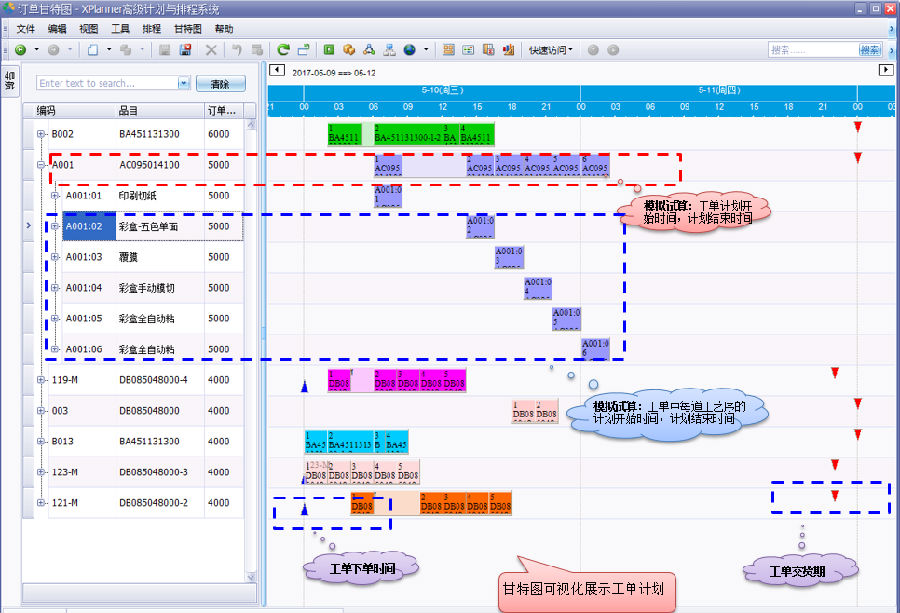Click the export arrow icon beside refresh
This screenshot has height=613, width=900.
tap(302, 49)
